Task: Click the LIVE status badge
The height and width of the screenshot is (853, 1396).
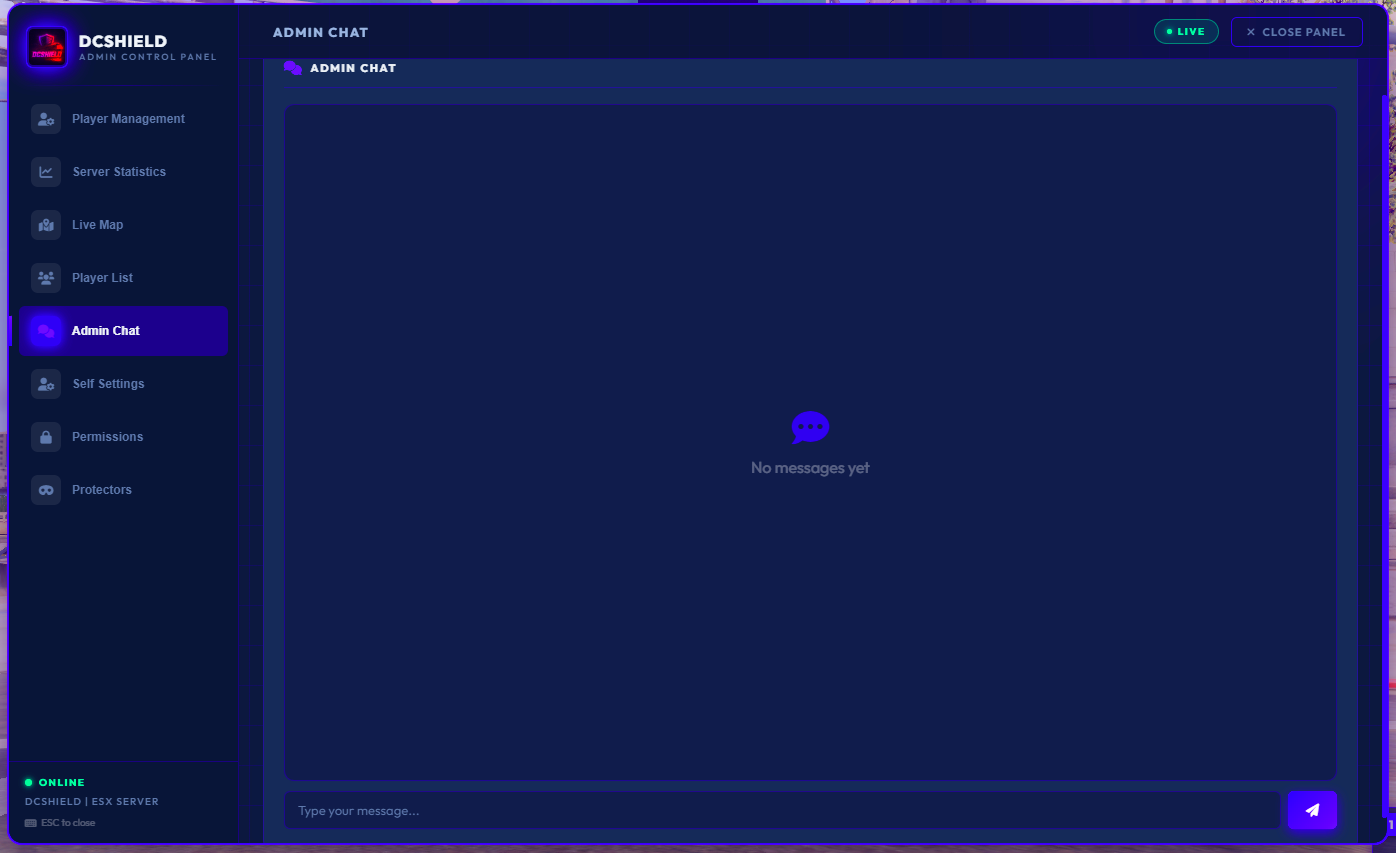Action: [1186, 32]
